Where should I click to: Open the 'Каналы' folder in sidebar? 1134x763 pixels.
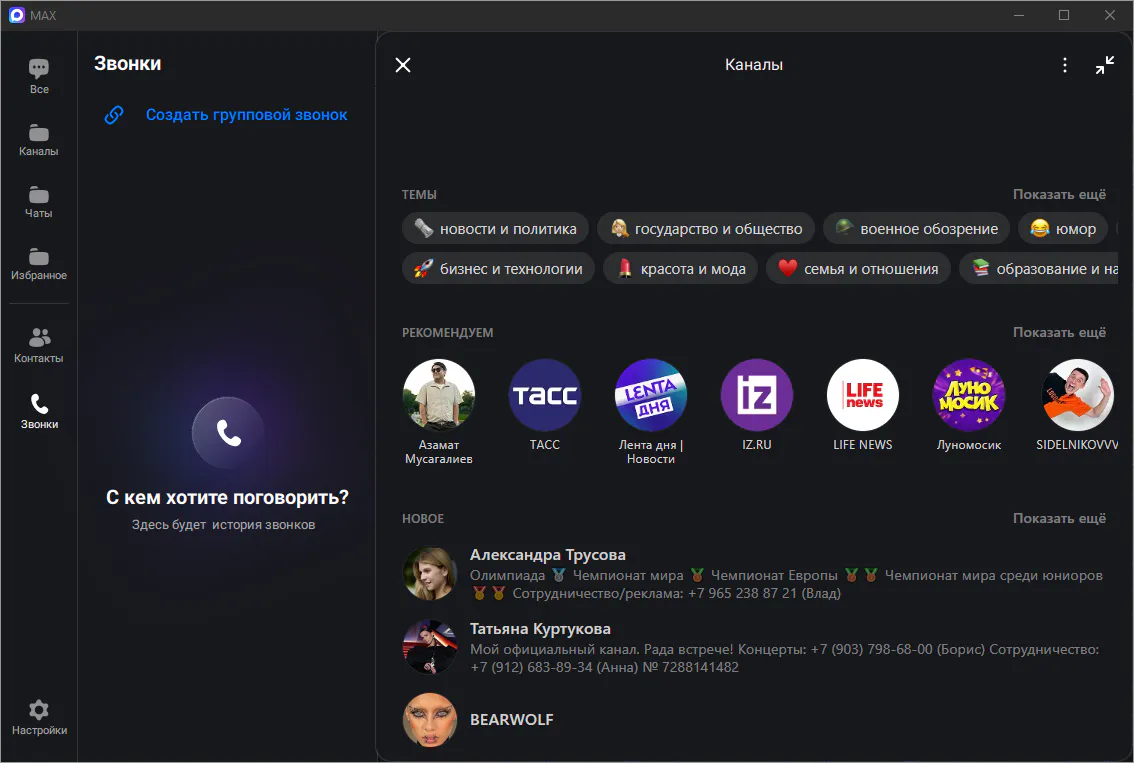(39, 140)
